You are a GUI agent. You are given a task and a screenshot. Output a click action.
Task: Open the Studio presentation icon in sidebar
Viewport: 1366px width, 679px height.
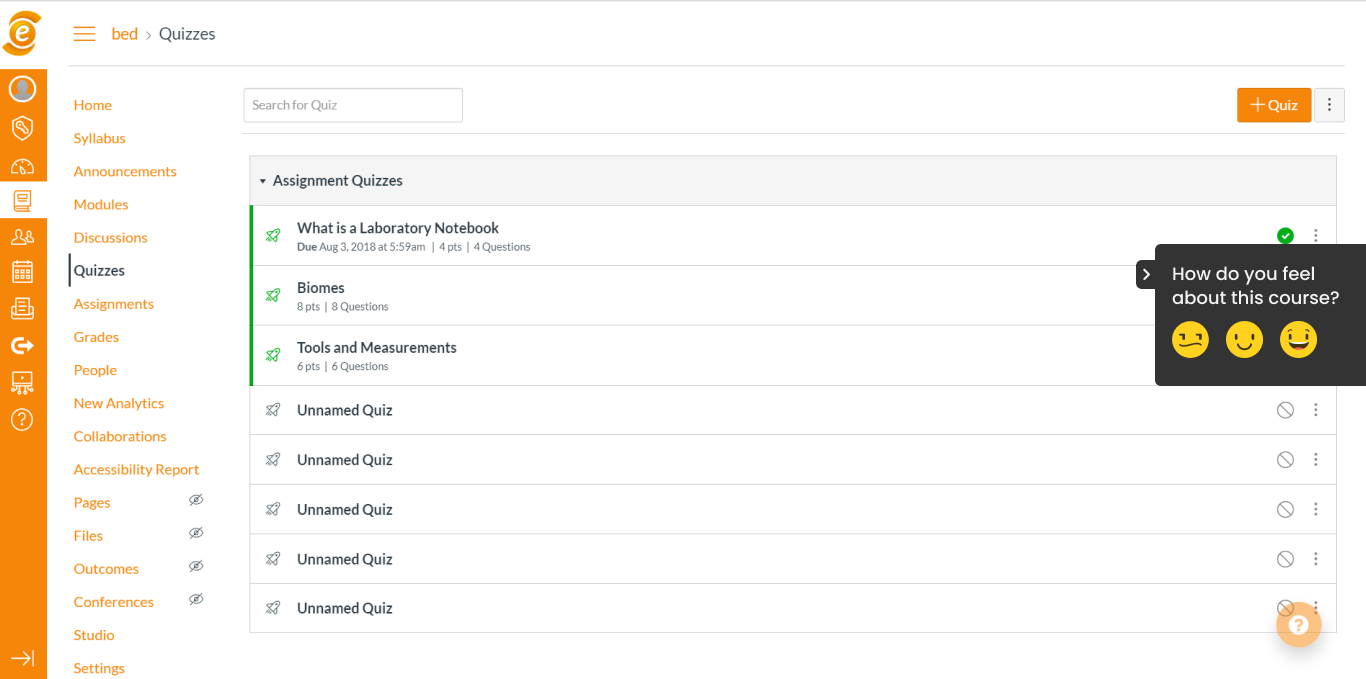23,382
